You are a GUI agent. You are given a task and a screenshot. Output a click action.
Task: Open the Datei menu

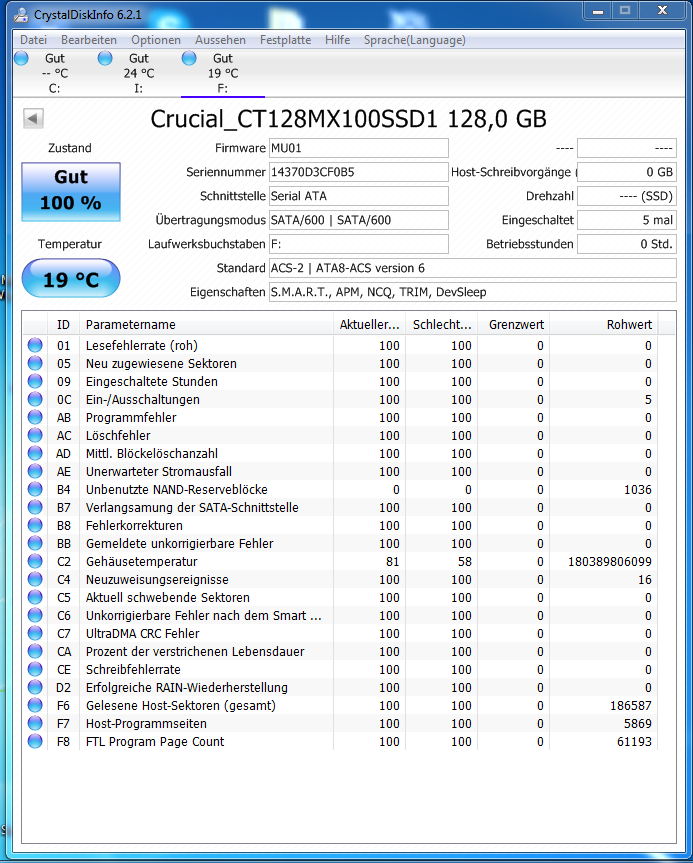pos(33,40)
